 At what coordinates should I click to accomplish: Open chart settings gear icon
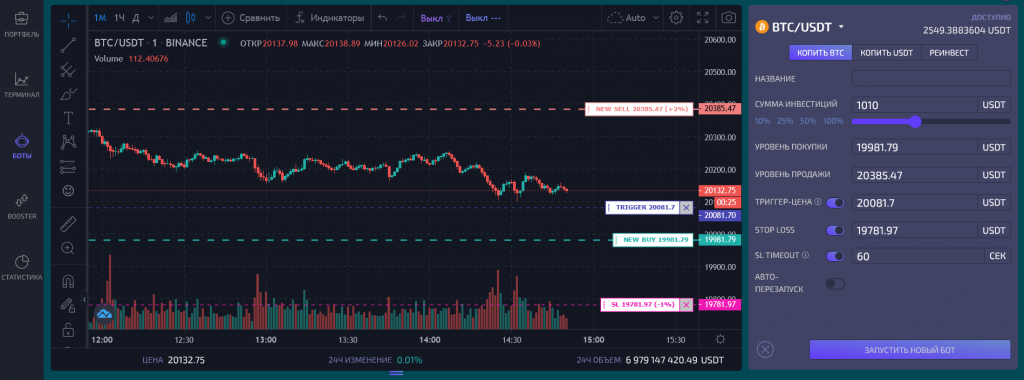[677, 18]
